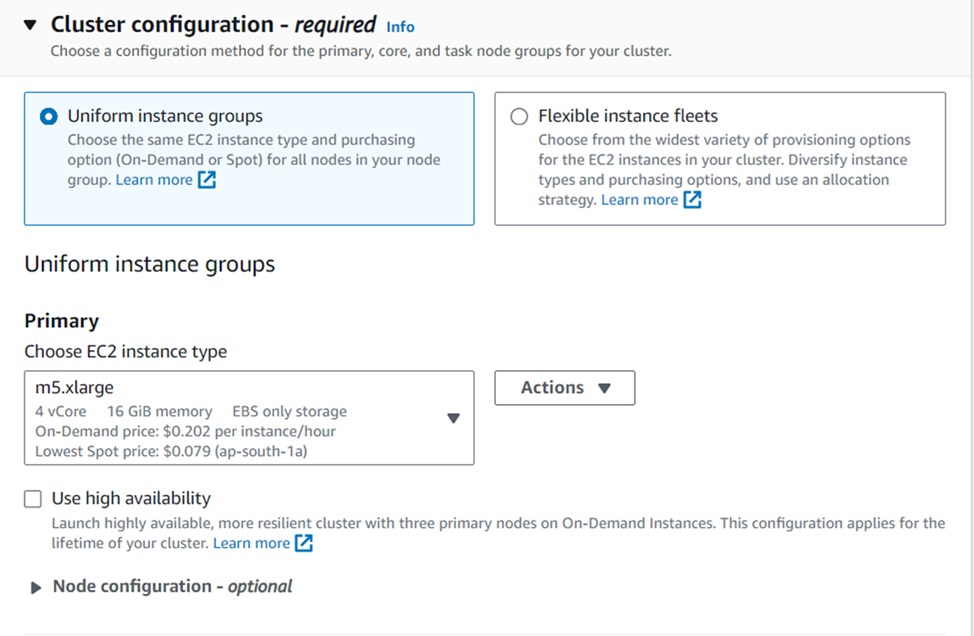Open Learn more link under Flexible instance fleets
The image size is (974, 636).
[639, 200]
